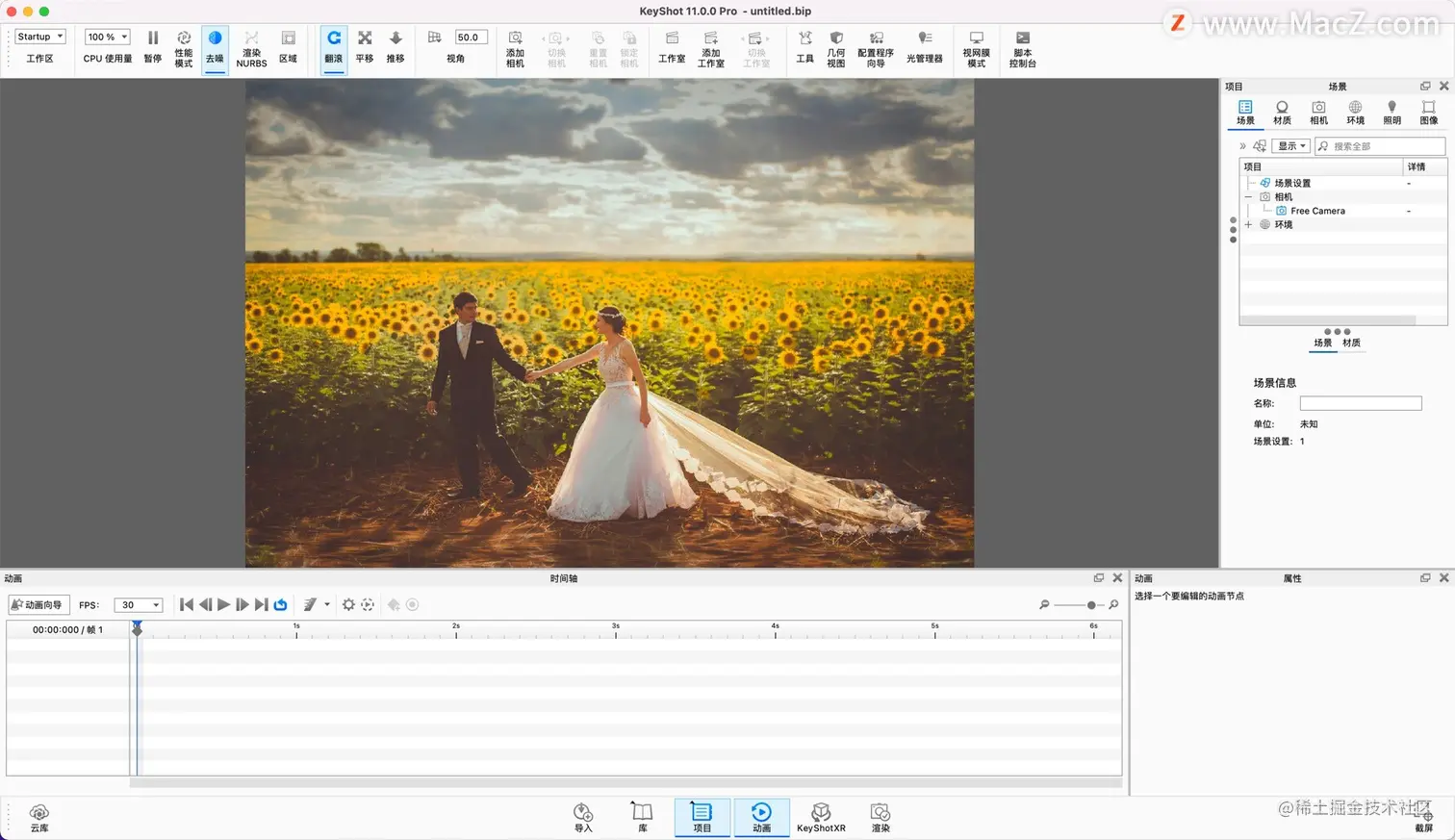
Task: Toggle the 动画 animation panel button
Action: point(761,818)
